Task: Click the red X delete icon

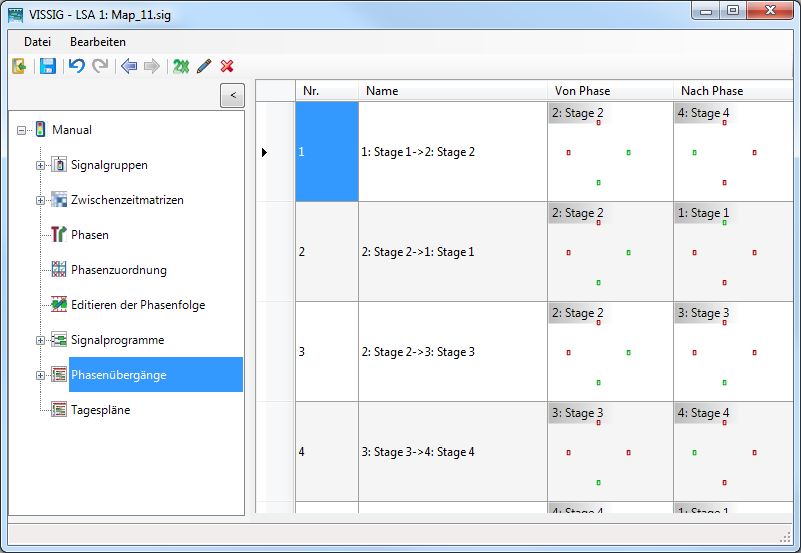Action: (227, 66)
